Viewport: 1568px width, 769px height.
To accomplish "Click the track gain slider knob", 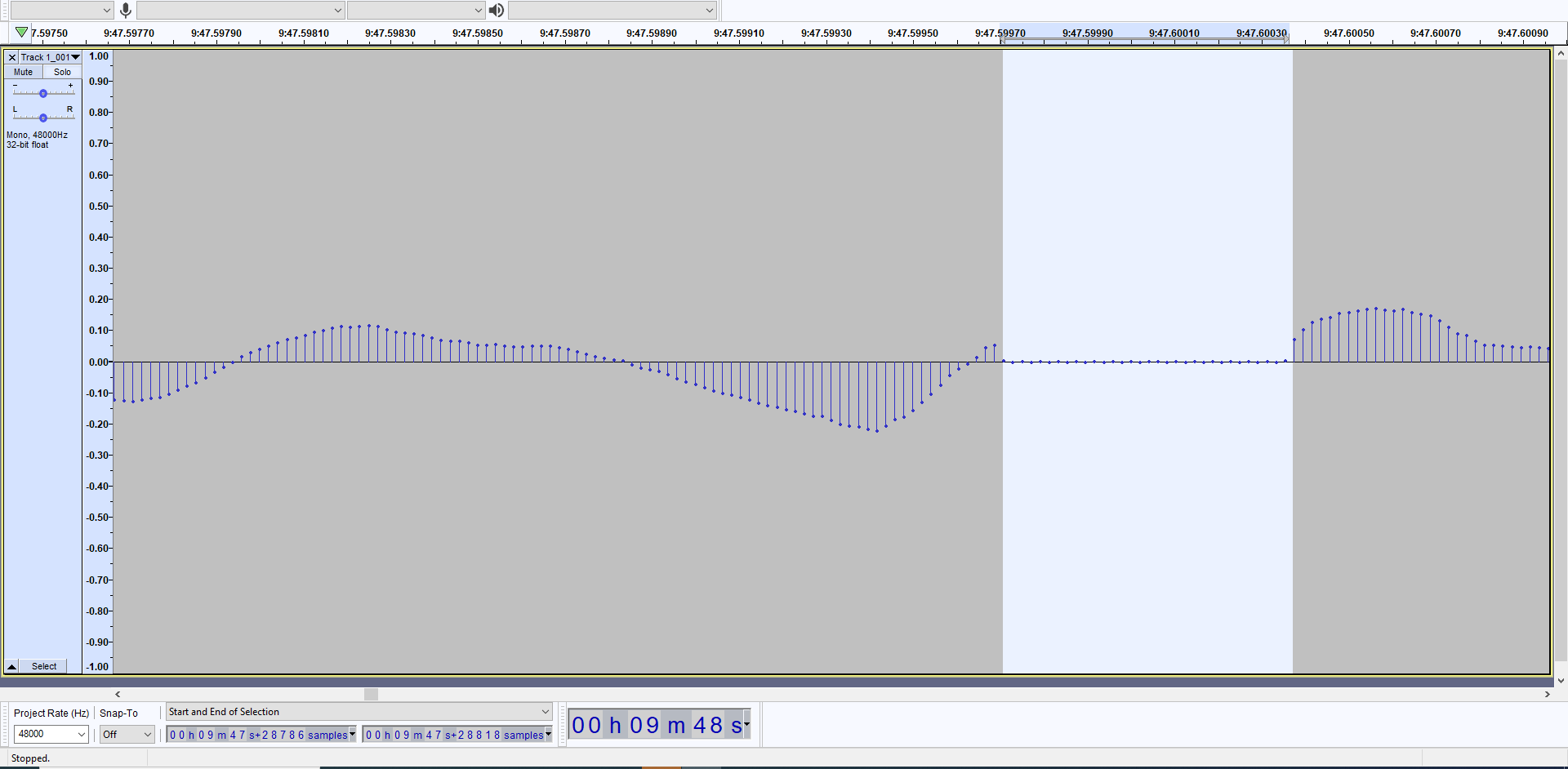I will [x=43, y=93].
